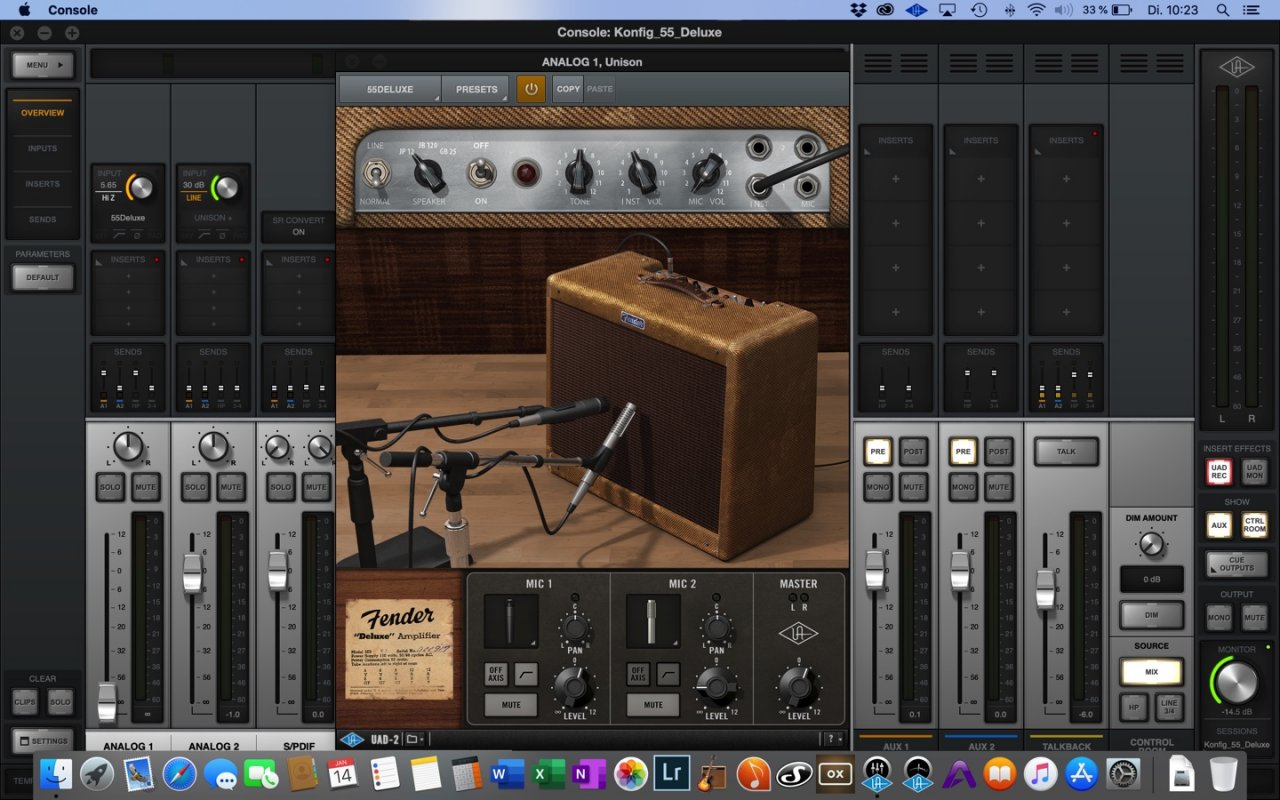Viewport: 1280px width, 800px height.
Task: Click the AUX 1 channel fader handle
Action: coord(875,569)
